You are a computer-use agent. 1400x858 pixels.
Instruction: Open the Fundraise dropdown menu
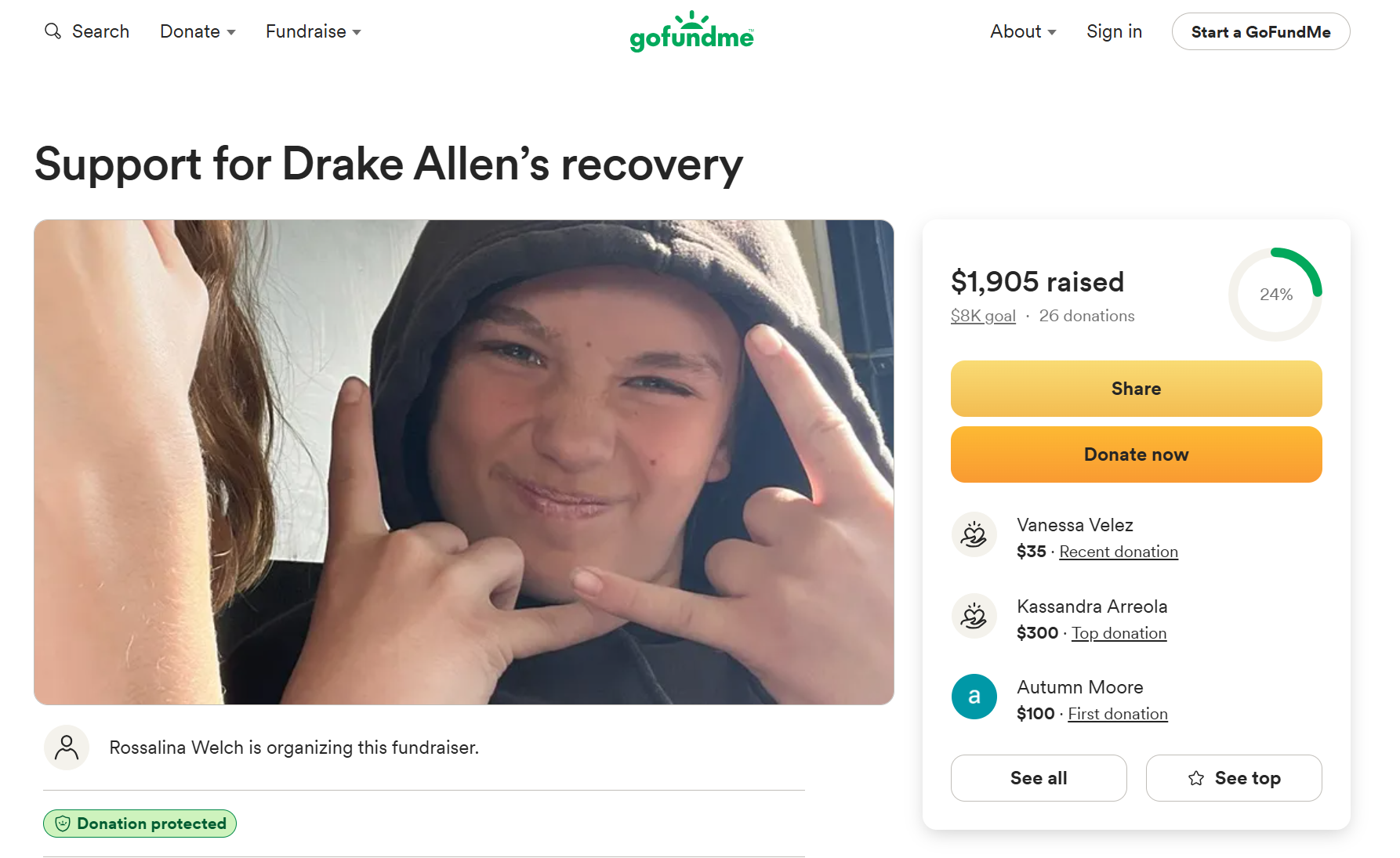(x=313, y=31)
